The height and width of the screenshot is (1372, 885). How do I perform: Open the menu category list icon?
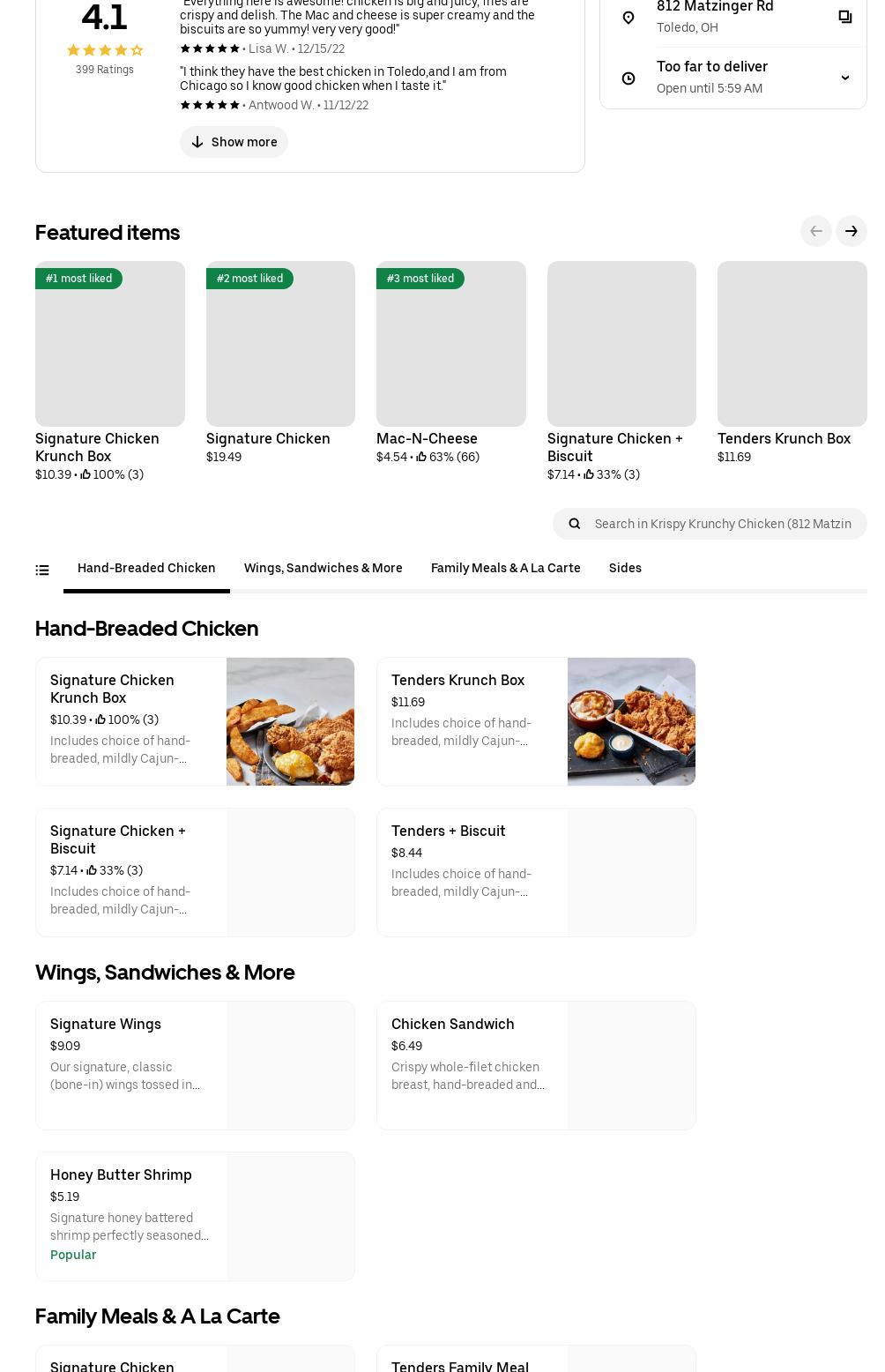[42, 570]
